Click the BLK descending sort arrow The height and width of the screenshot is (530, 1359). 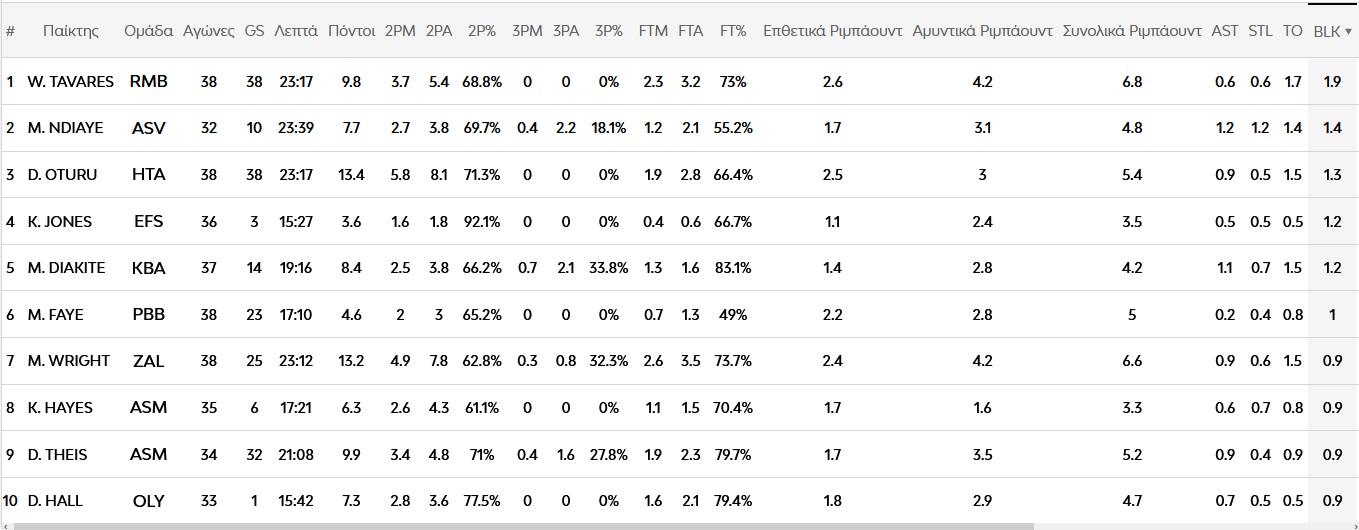click(x=1347, y=32)
